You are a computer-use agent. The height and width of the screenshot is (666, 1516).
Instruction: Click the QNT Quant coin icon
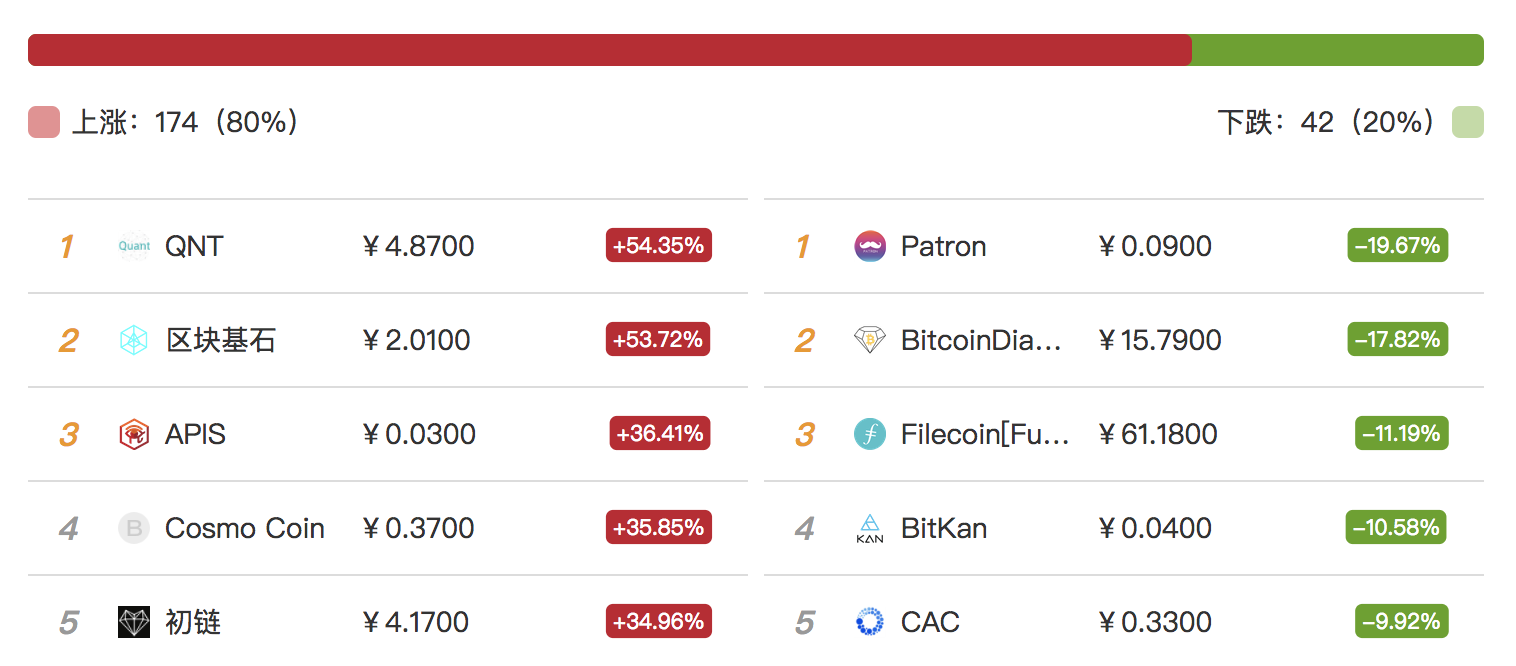click(134, 246)
